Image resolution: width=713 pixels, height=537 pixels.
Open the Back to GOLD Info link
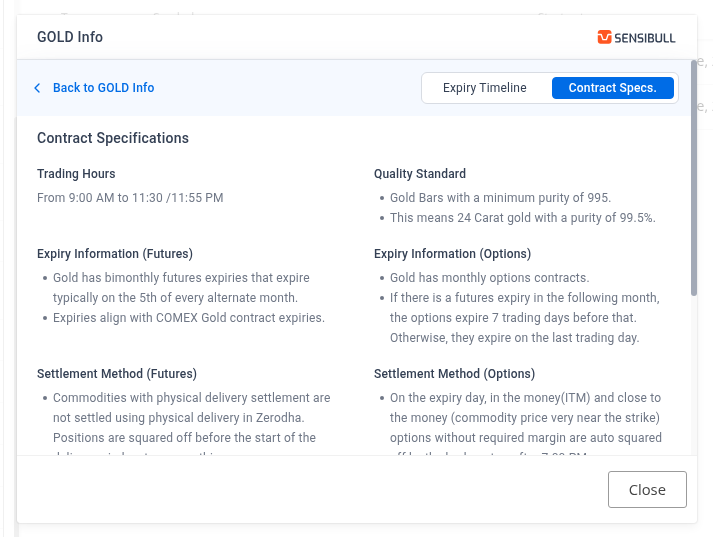pos(103,88)
